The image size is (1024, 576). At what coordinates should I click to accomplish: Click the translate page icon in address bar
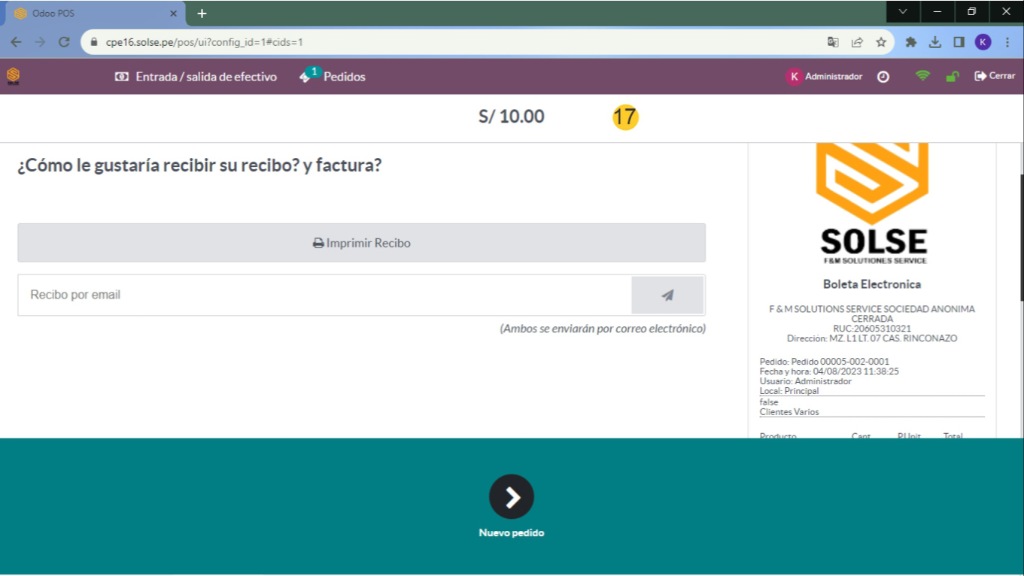coord(832,42)
